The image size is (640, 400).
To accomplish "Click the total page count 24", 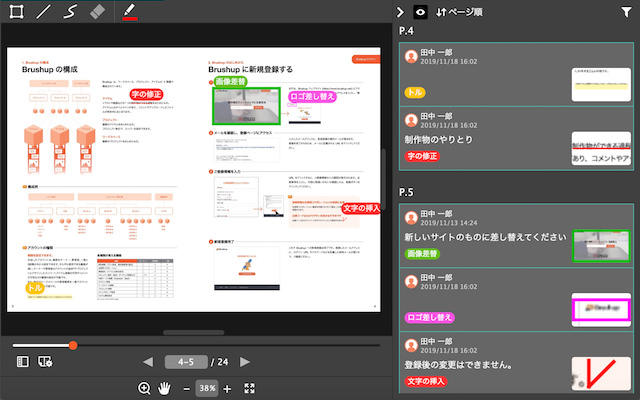I will pos(223,362).
